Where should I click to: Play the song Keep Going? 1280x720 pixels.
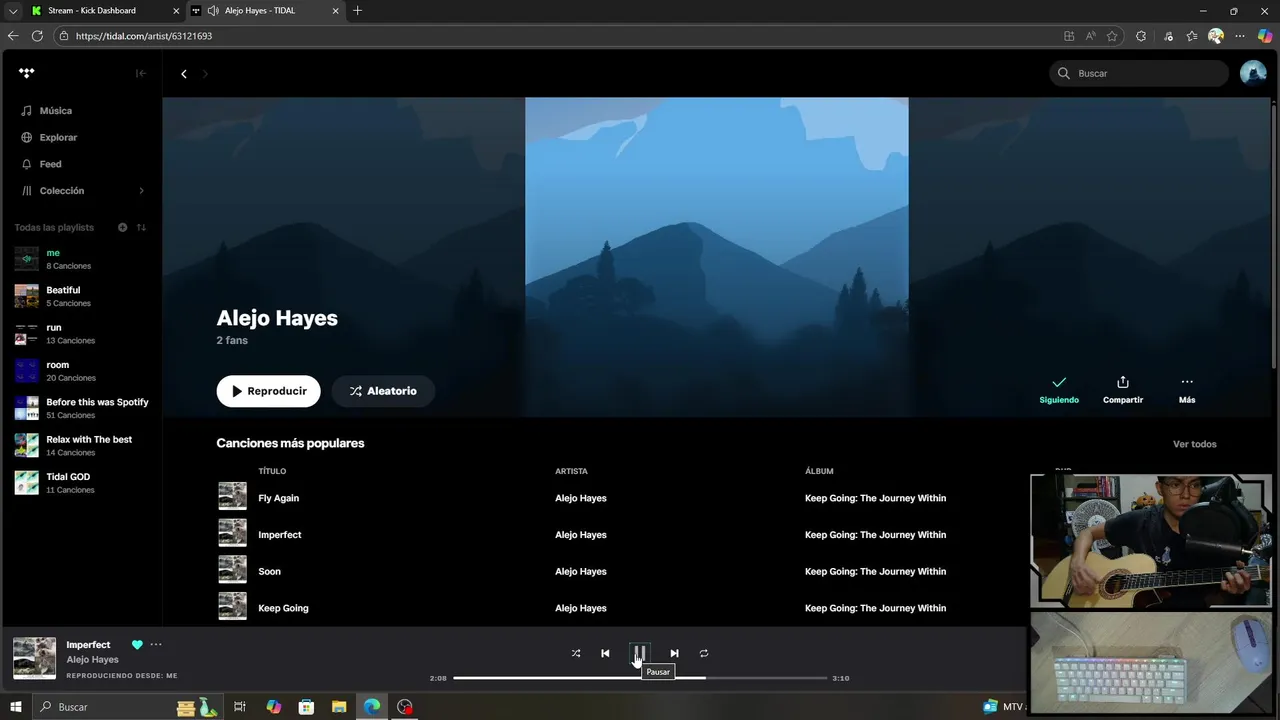[x=283, y=608]
